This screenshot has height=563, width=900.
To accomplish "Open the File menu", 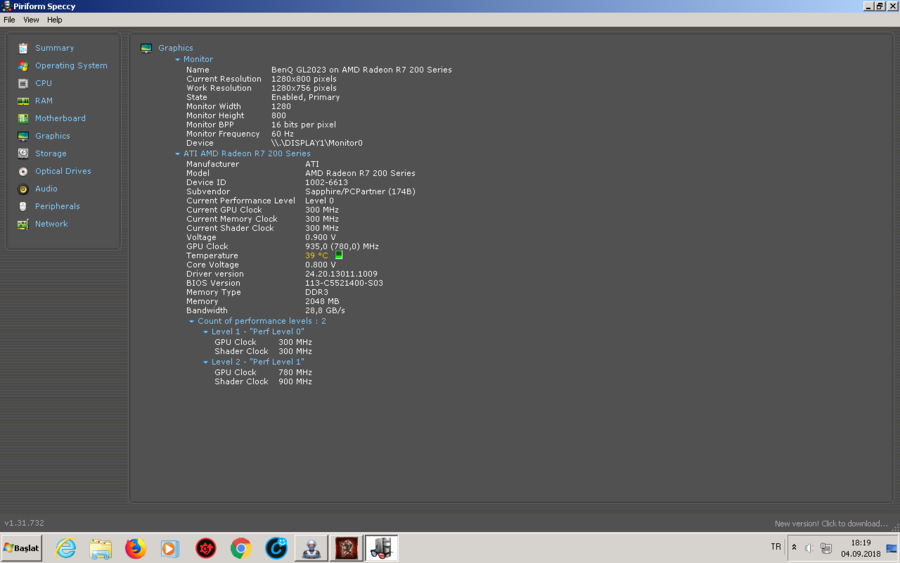I will 9,20.
